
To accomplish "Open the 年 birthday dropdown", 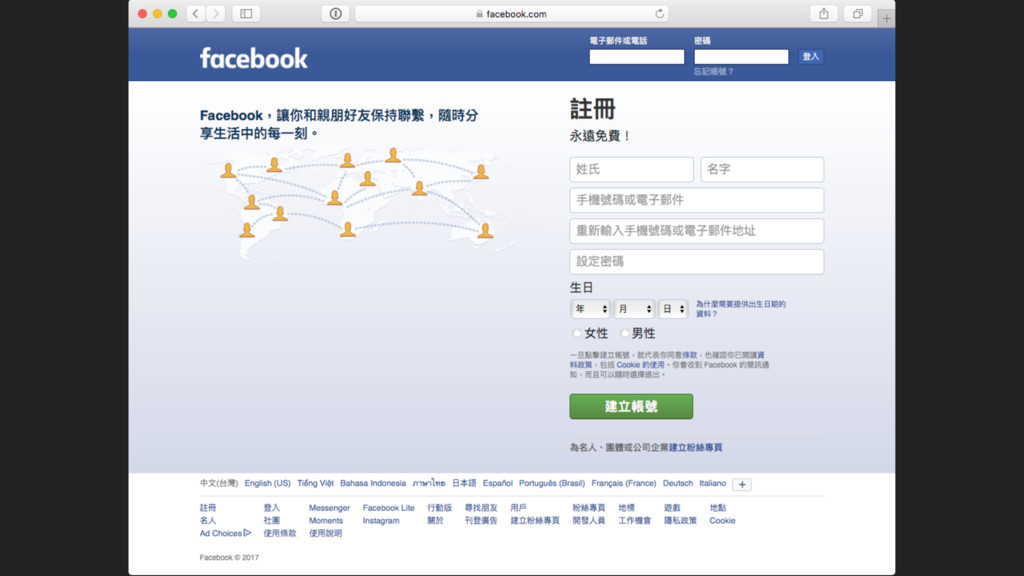I will [x=590, y=309].
